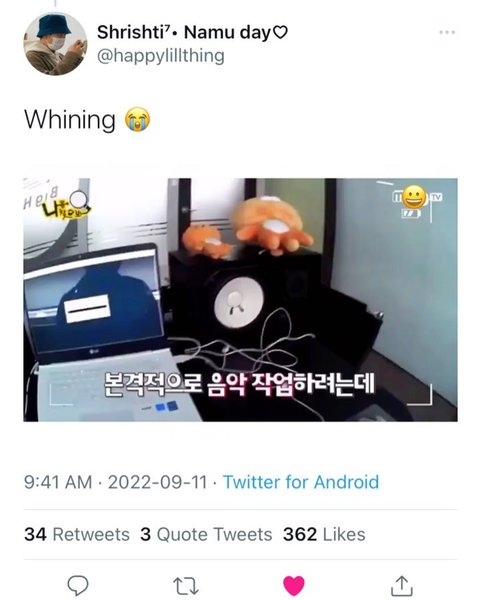Image resolution: width=481 pixels, height=600 pixels.
Task: Click the tweet date 2022-09-11
Action: tap(157, 482)
